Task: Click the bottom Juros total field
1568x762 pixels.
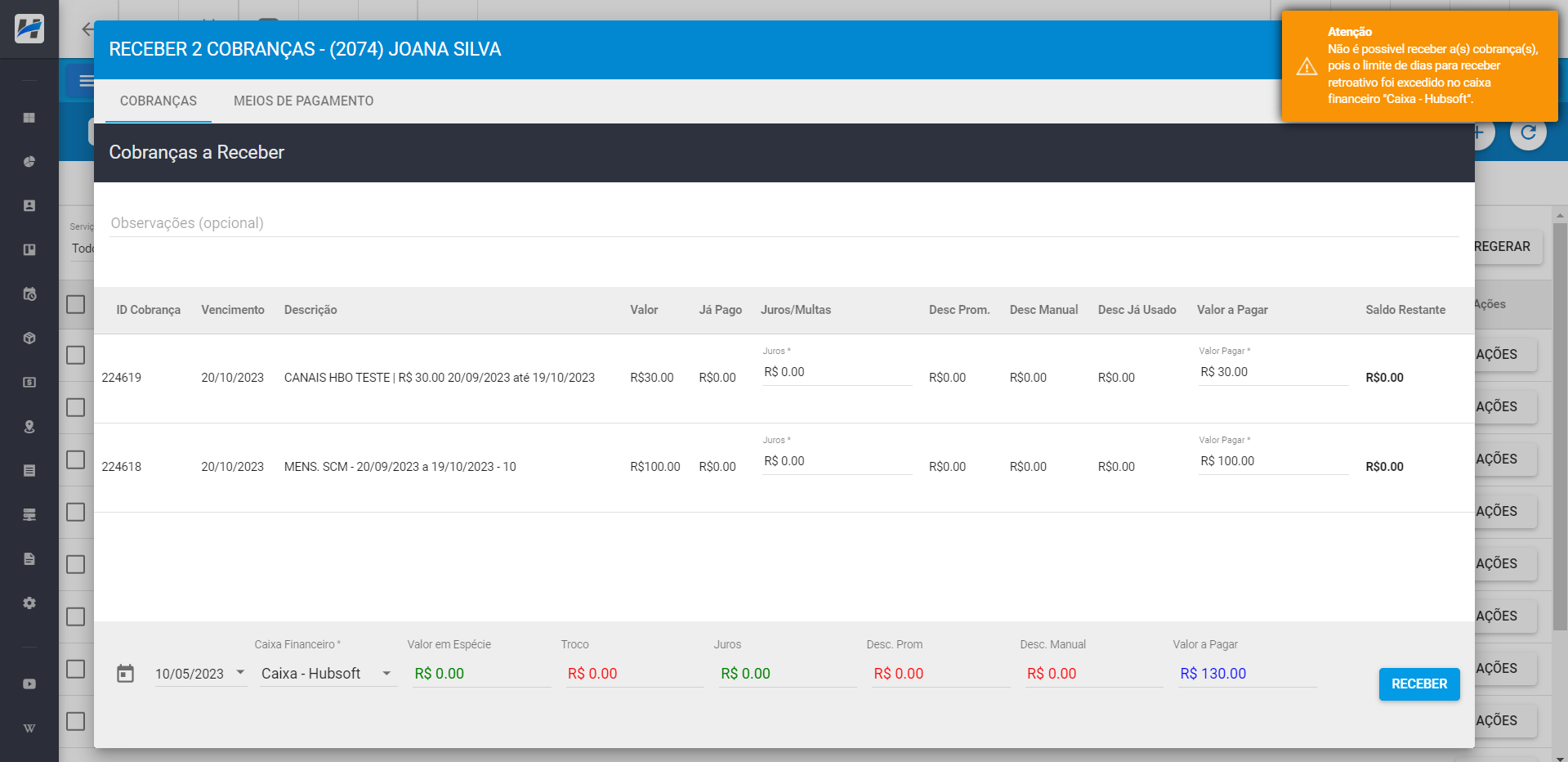Action: 788,674
